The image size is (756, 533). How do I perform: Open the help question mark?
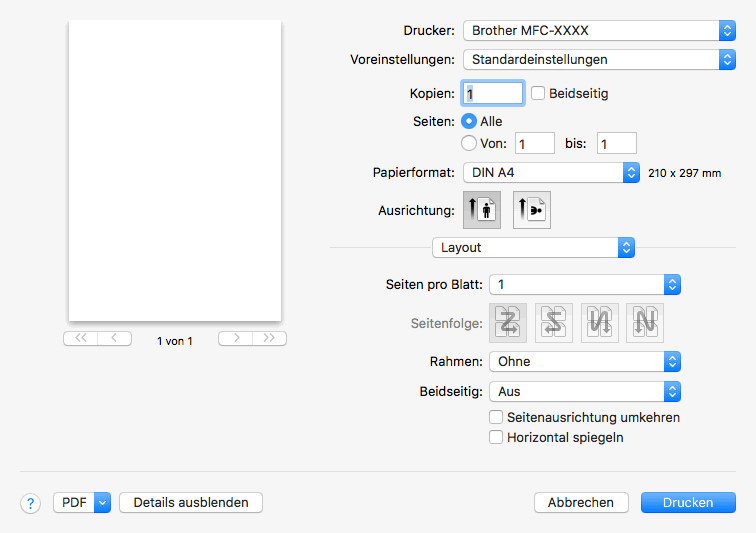pos(30,504)
